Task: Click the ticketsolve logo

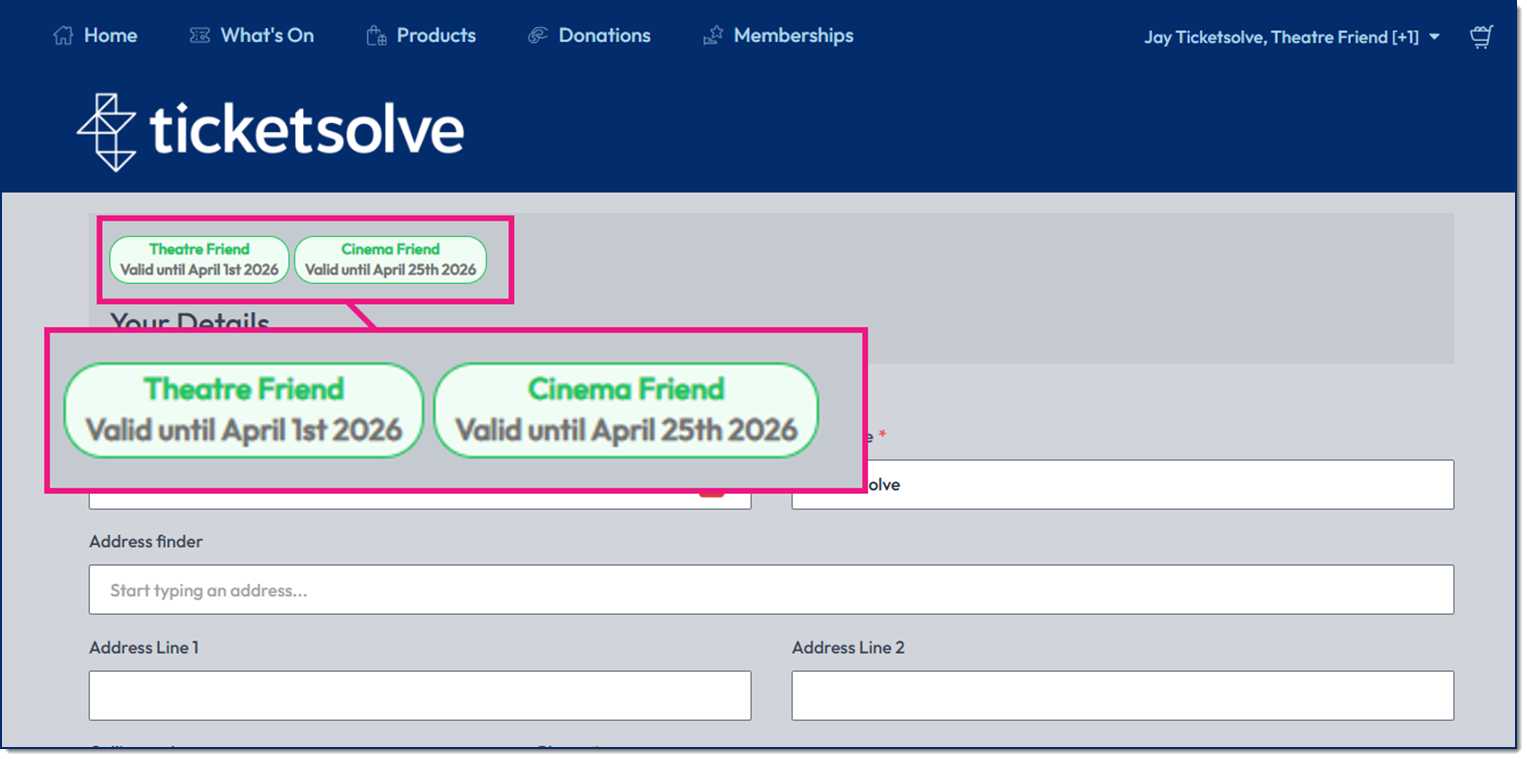Action: 270,132
